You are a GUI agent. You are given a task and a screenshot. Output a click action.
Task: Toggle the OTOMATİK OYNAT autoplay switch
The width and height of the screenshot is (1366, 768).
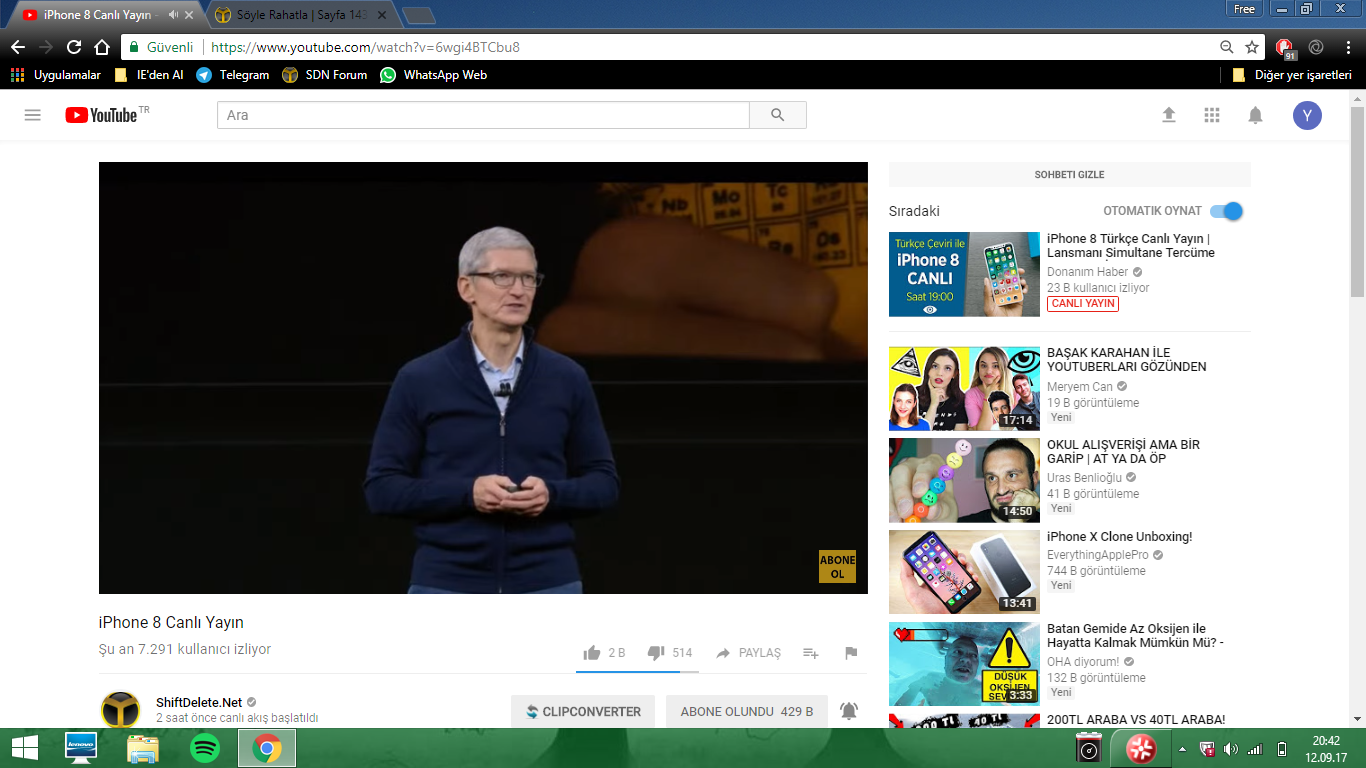1226,211
